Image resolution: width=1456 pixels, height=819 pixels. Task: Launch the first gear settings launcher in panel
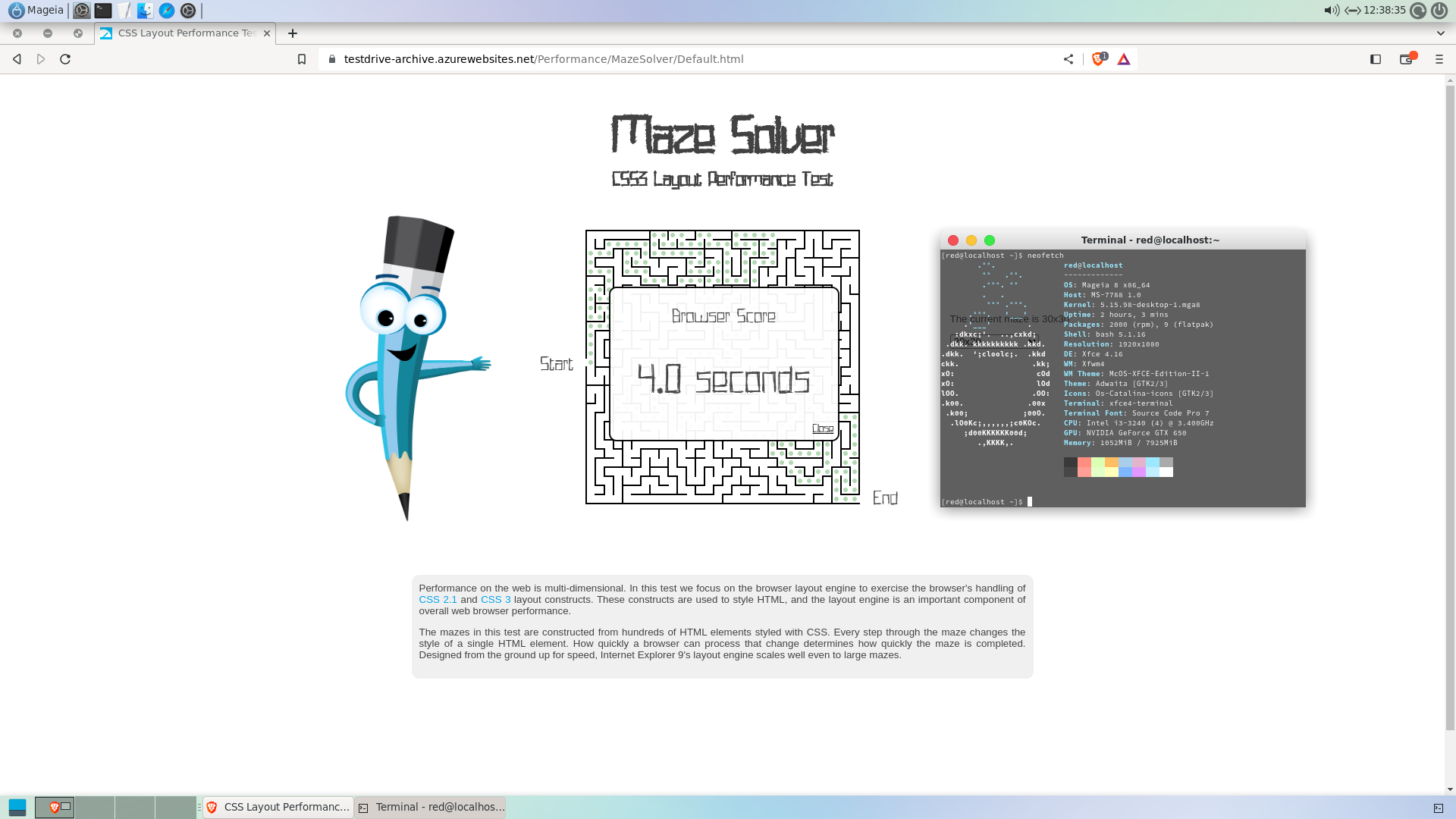click(82, 11)
